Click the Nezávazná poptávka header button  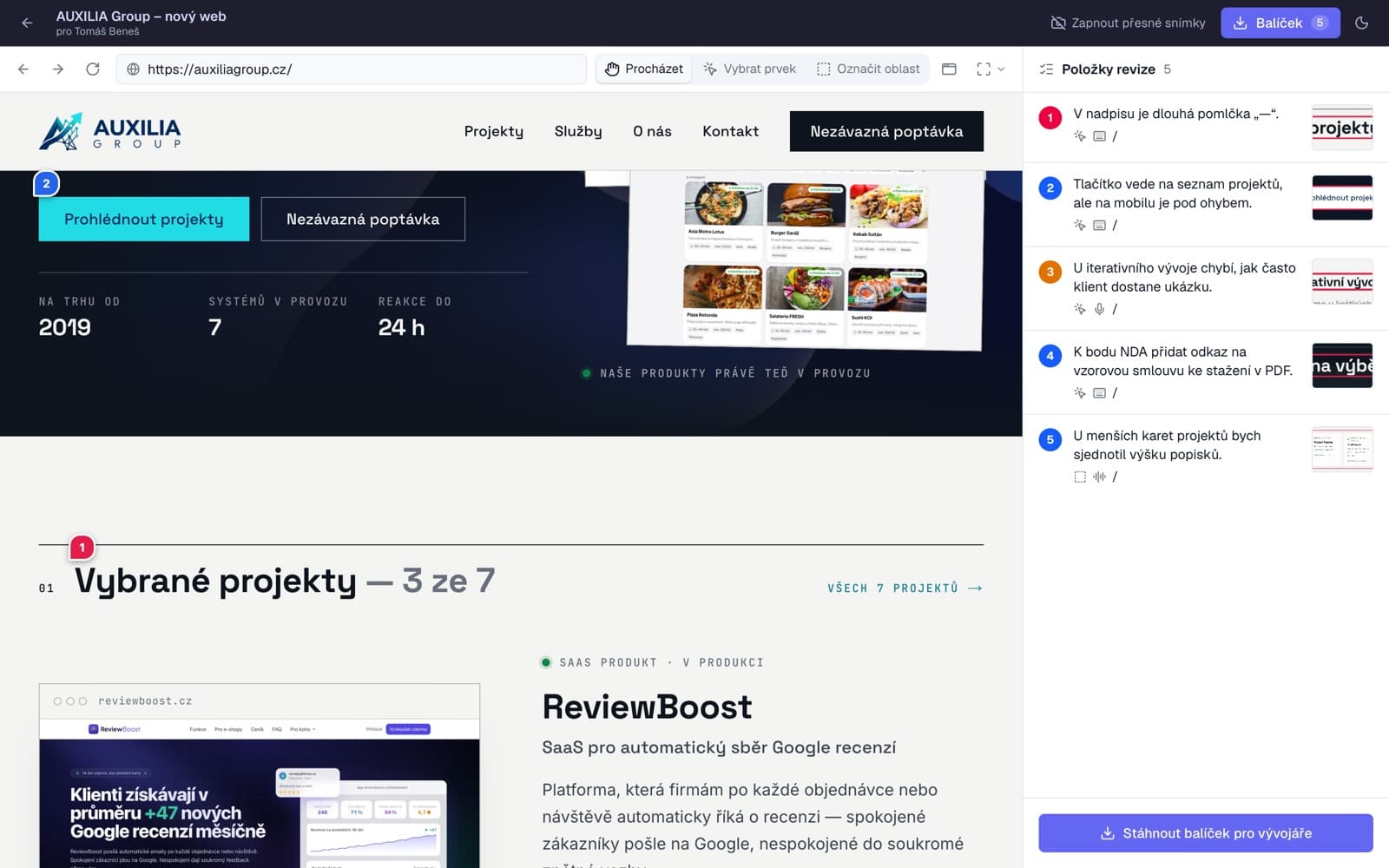(x=886, y=131)
